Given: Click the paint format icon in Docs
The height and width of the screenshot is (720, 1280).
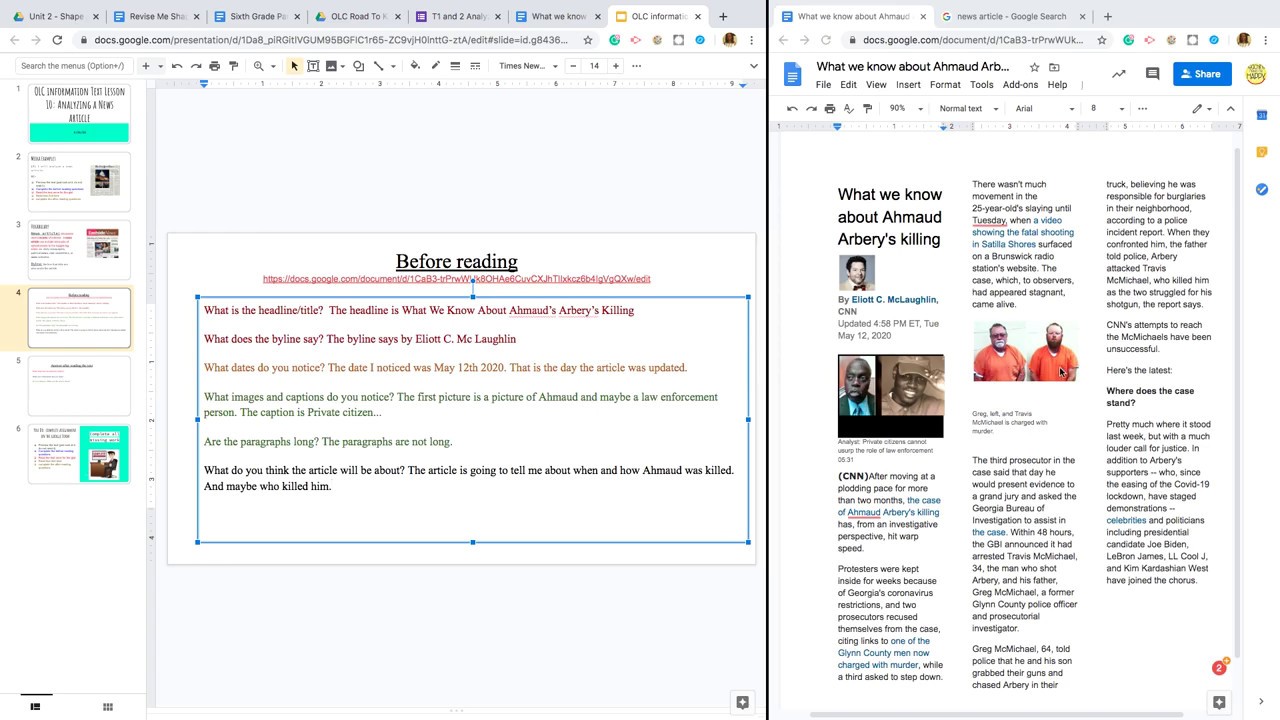Looking at the screenshot, I should coord(867,108).
